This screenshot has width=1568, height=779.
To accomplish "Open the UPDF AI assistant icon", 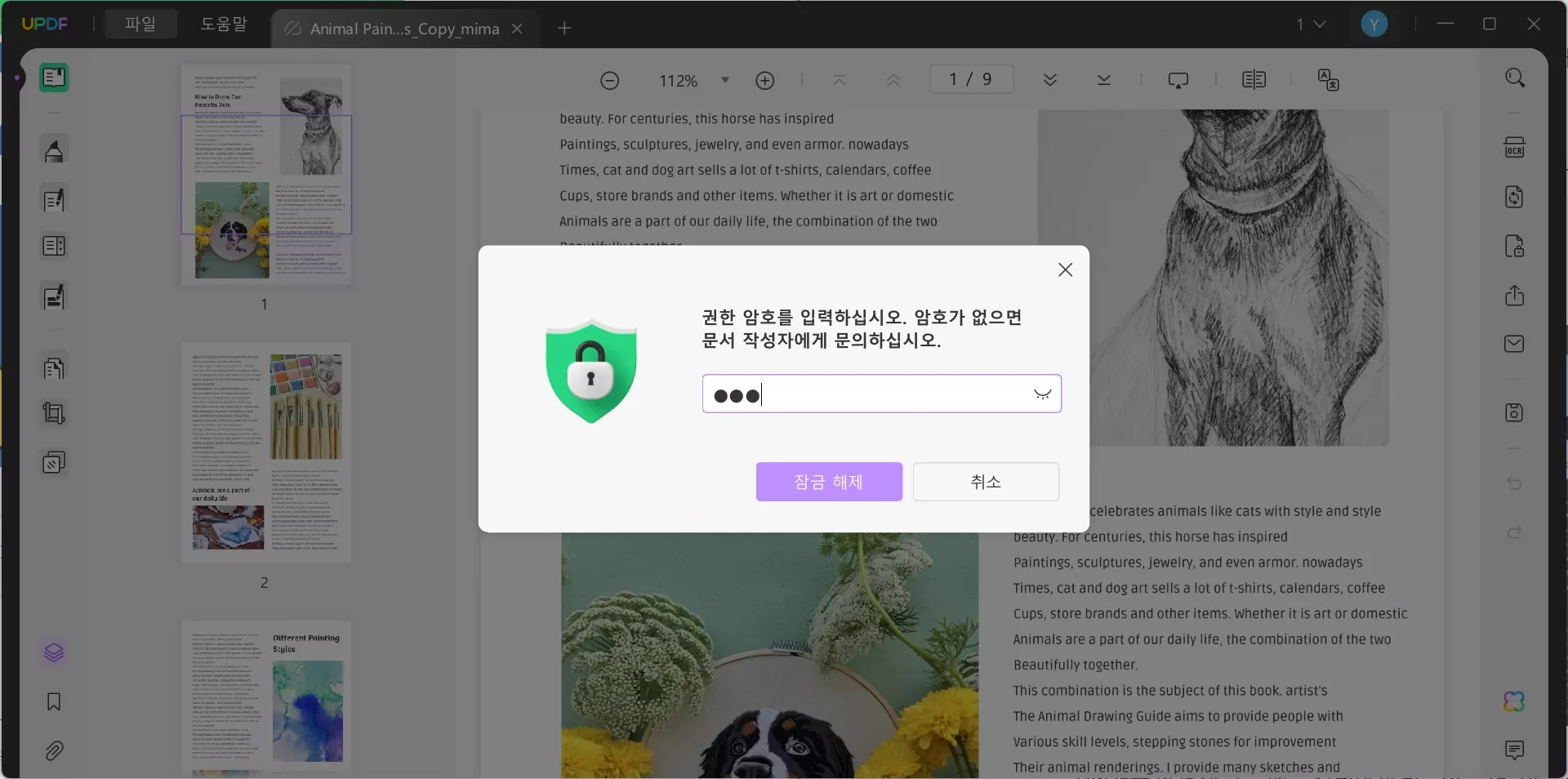I will point(1515,701).
